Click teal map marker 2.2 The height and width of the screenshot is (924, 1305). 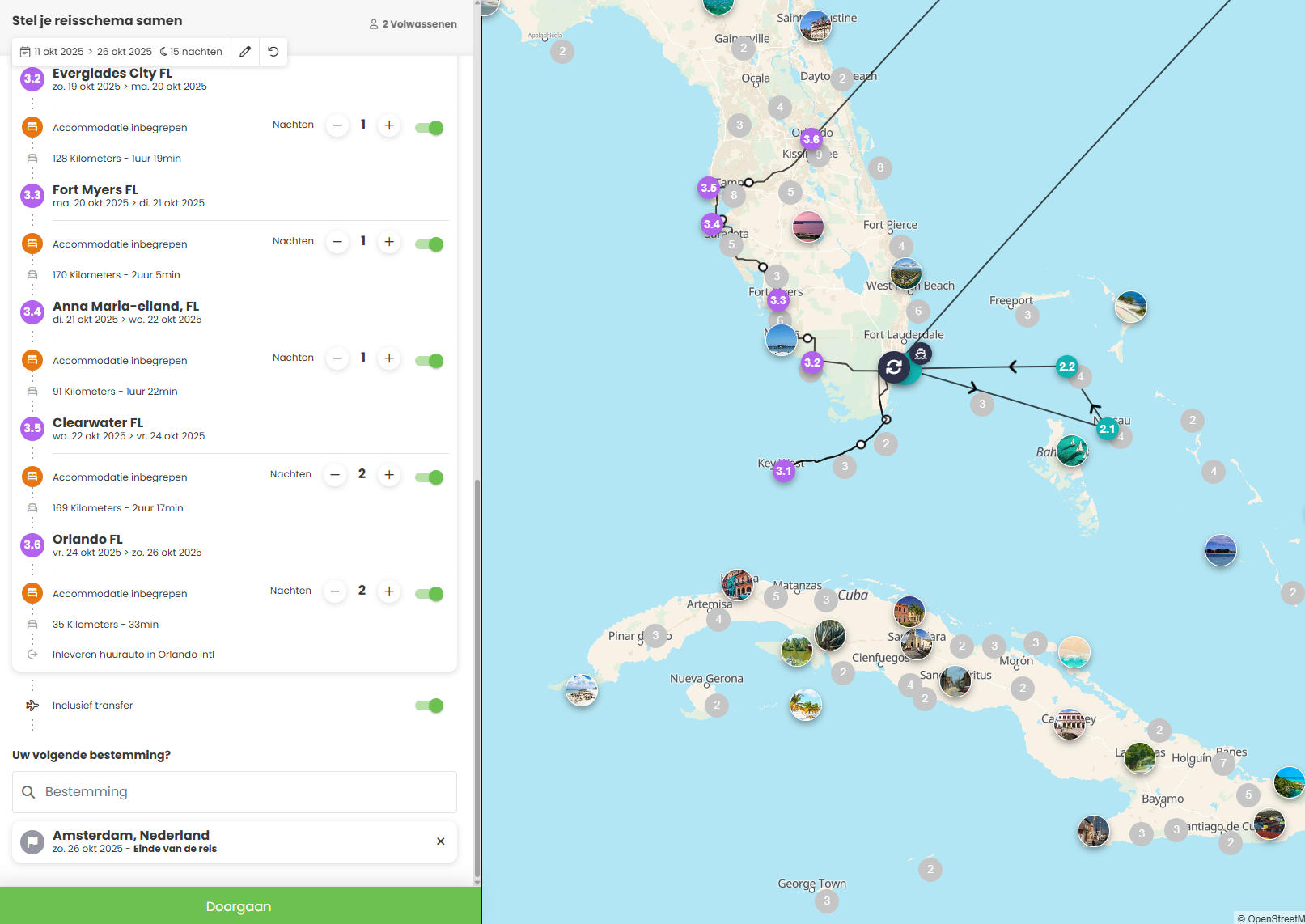1067,367
